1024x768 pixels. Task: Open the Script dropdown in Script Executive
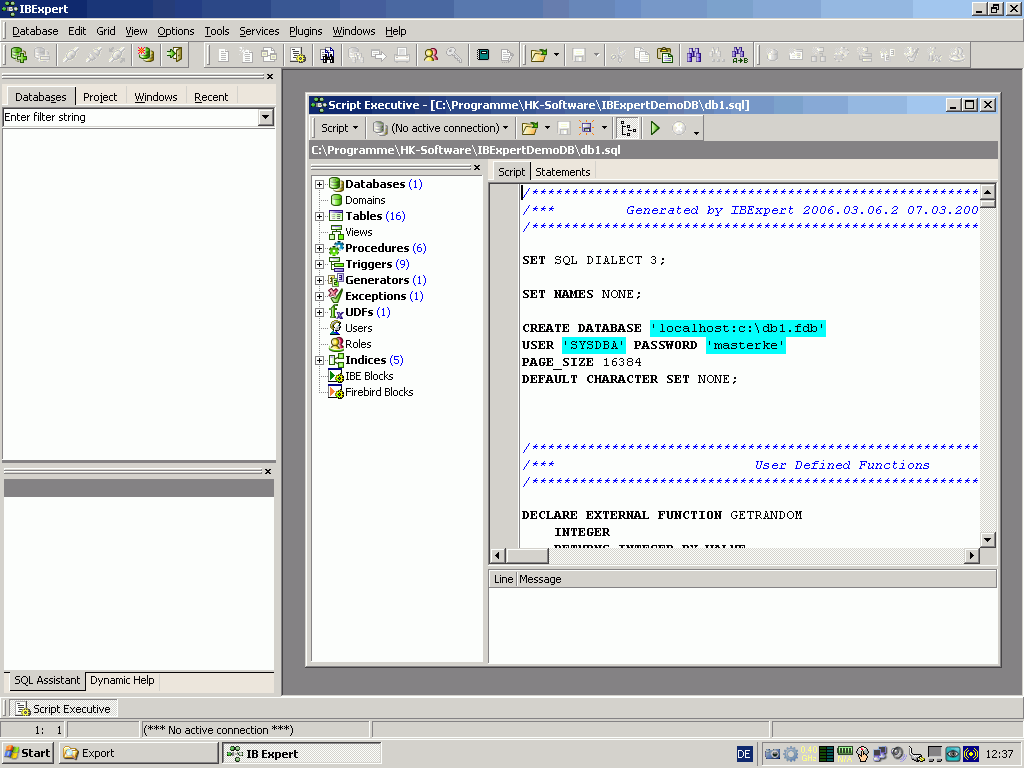(340, 128)
